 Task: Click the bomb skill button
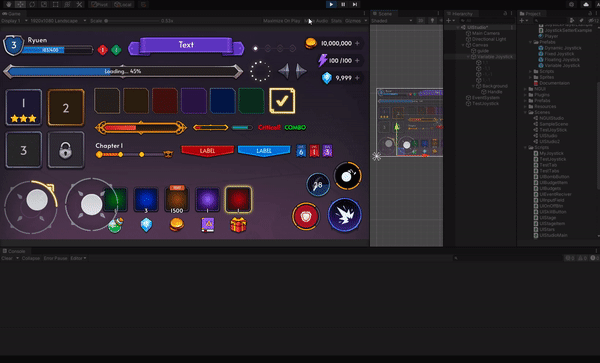pyautogui.click(x=347, y=176)
